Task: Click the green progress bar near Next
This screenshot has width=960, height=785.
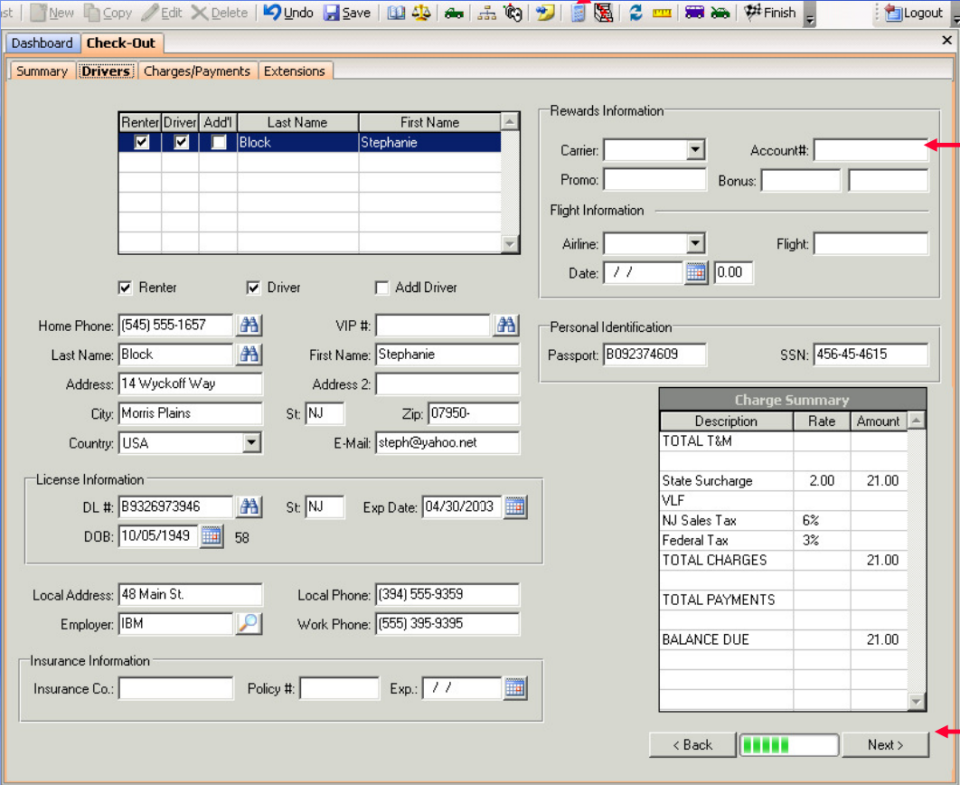Action: coord(788,744)
